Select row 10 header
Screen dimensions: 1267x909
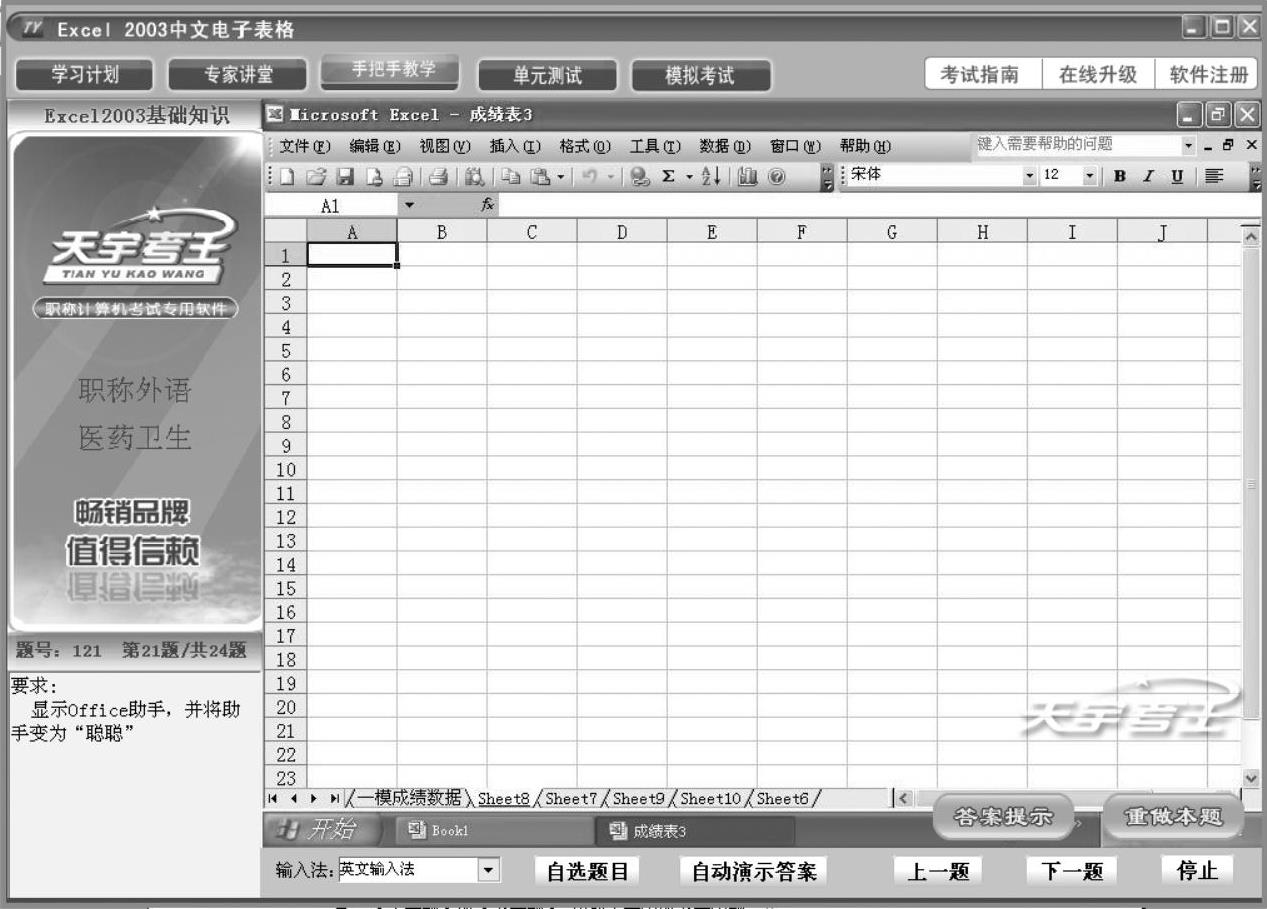pos(285,468)
